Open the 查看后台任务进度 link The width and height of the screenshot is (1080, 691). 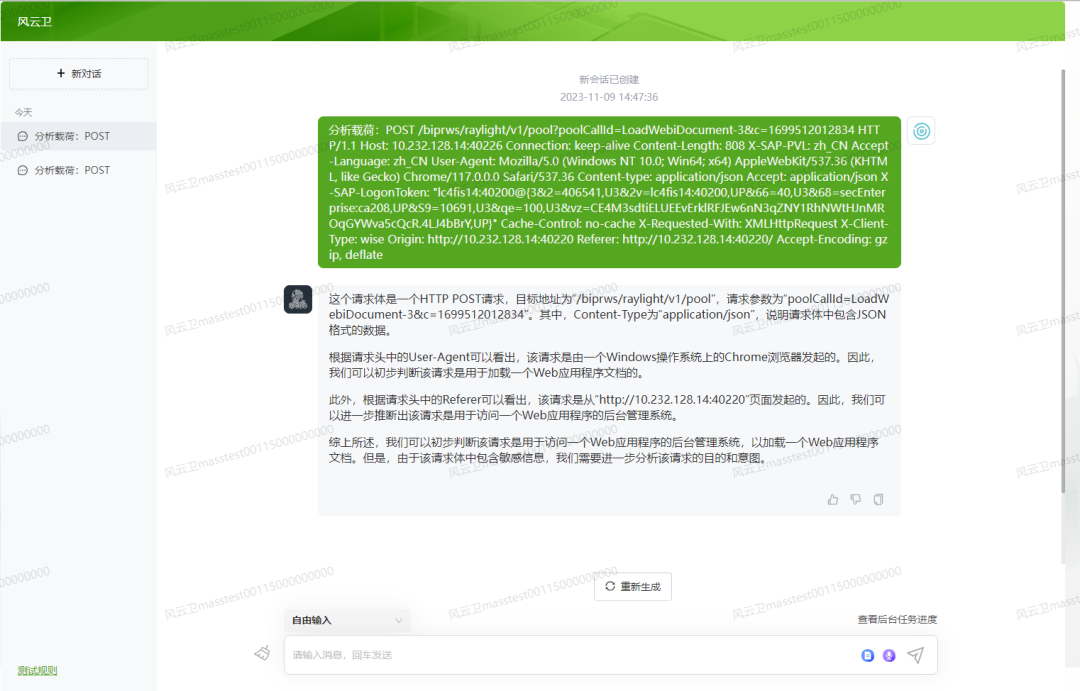897,619
